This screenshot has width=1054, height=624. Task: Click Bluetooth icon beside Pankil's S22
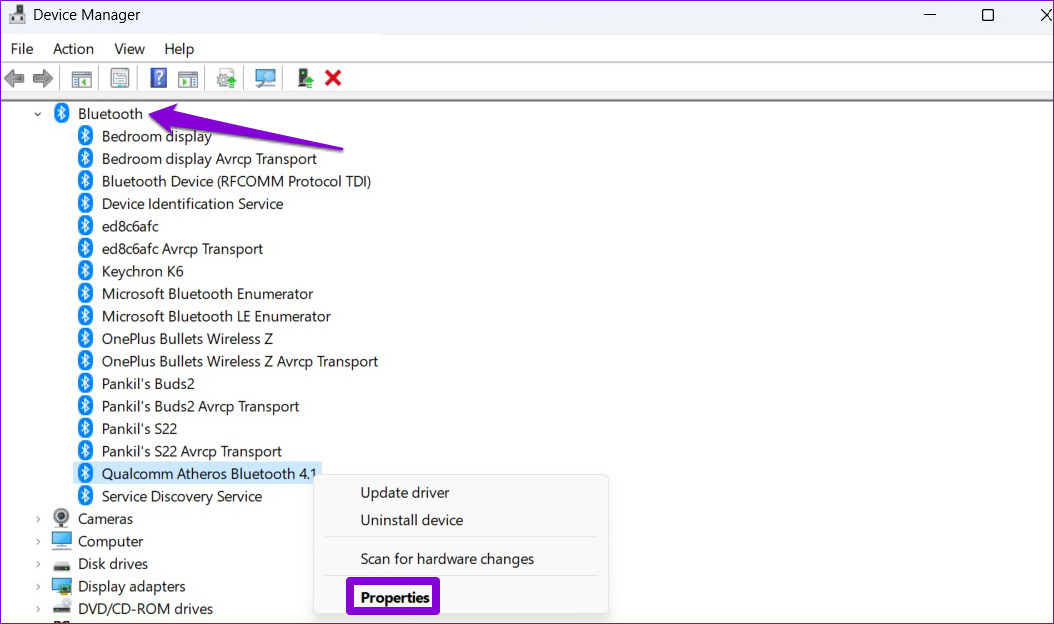click(85, 428)
